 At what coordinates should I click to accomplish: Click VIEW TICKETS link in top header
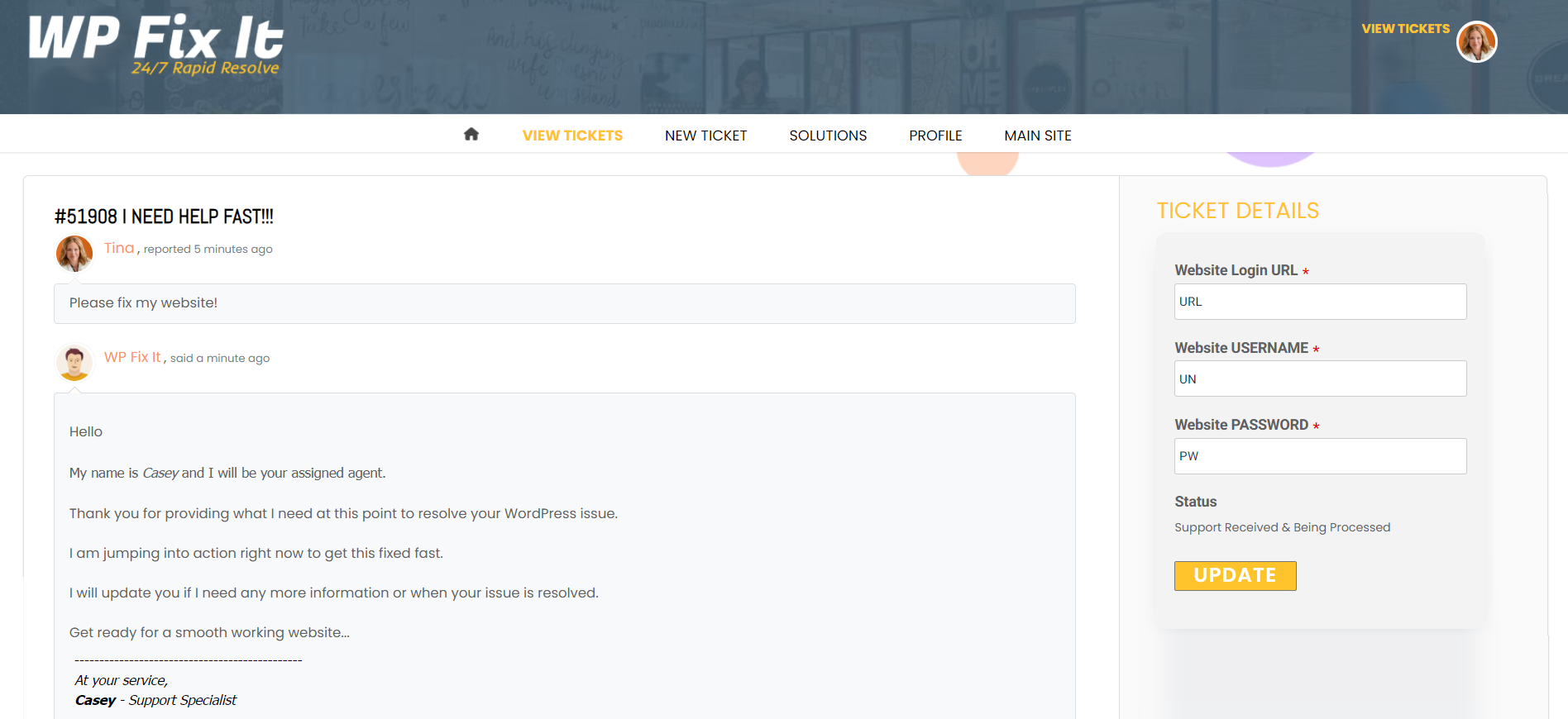[x=1405, y=29]
